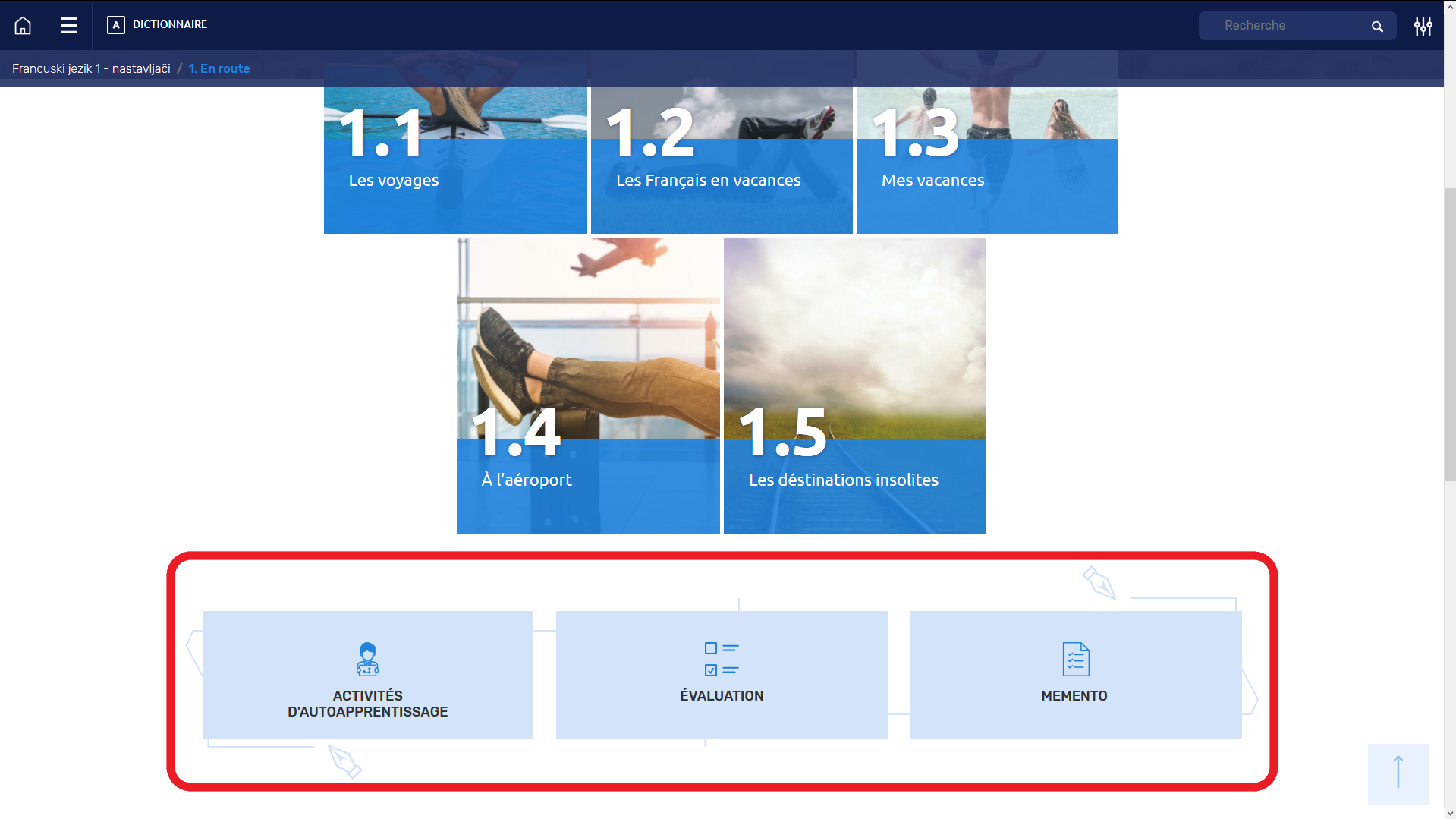This screenshot has width=1456, height=819.
Task: Open the Dictionnaire tool
Action: [x=157, y=25]
